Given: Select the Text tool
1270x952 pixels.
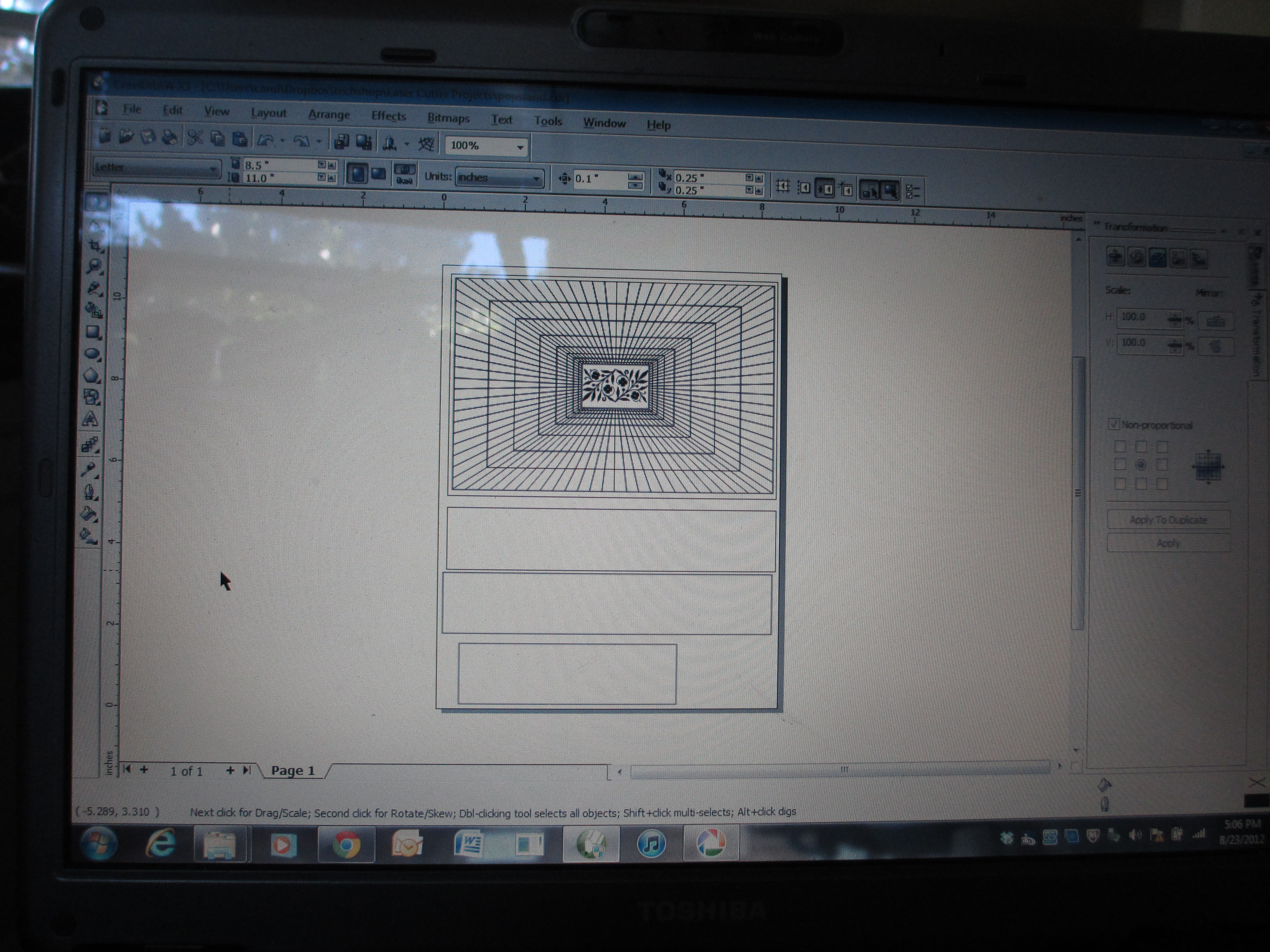Looking at the screenshot, I should point(91,420).
